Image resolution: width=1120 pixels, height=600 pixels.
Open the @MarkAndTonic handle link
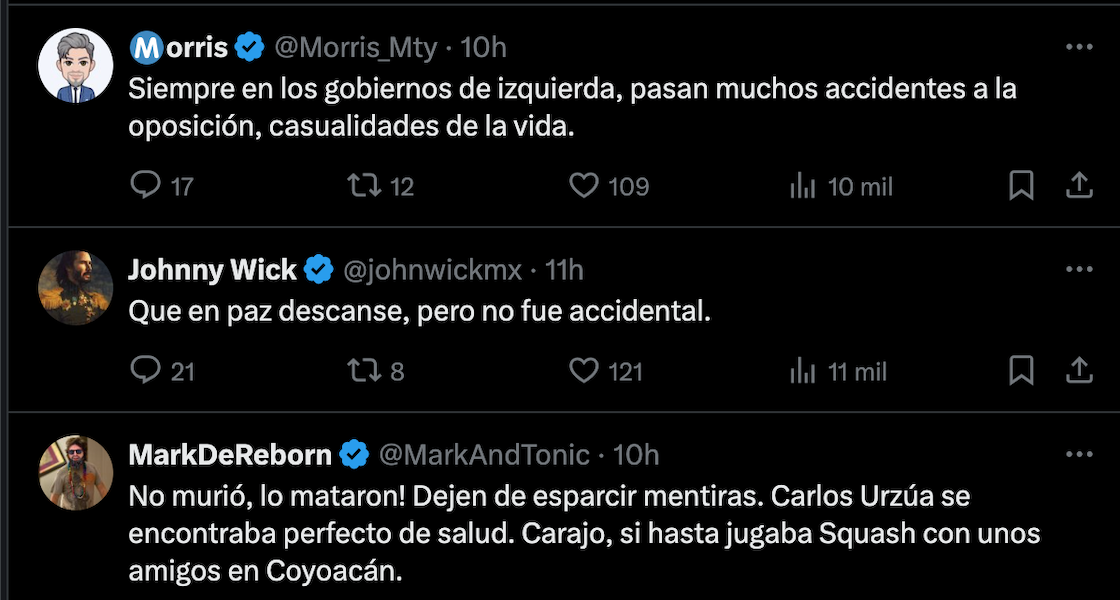pyautogui.click(x=483, y=455)
